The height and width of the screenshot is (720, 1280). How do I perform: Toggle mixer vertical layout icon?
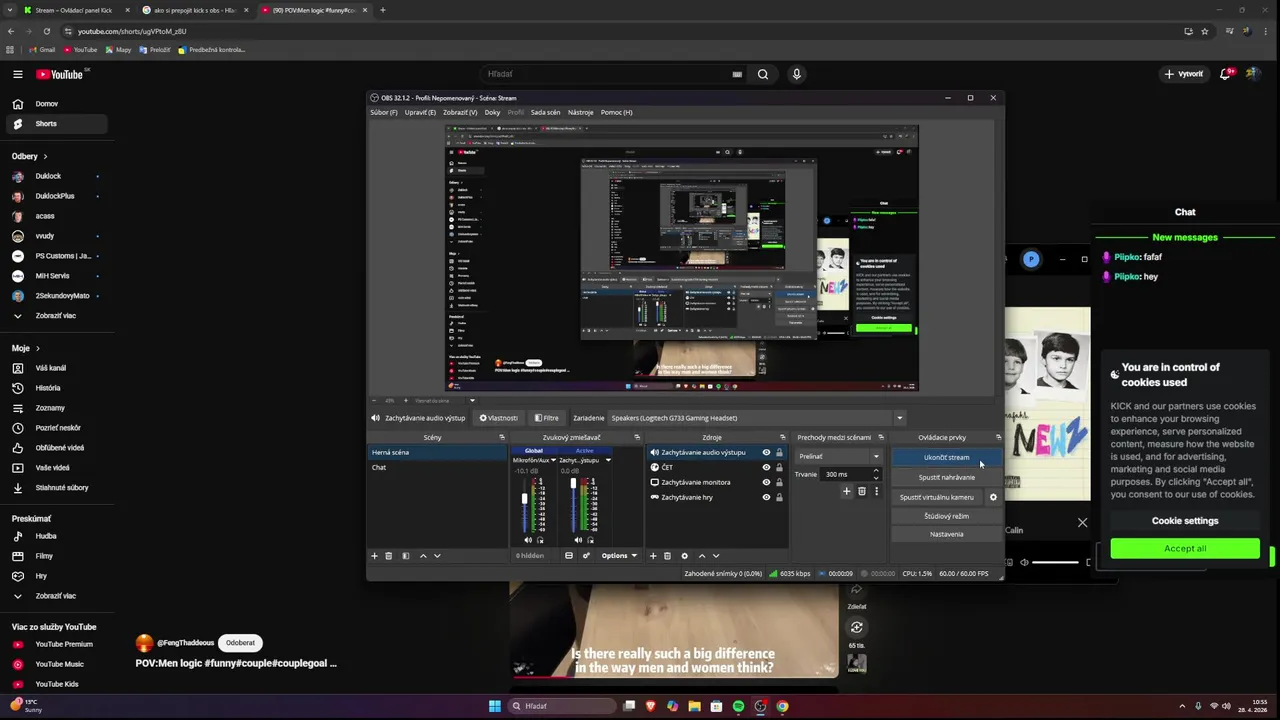pyautogui.click(x=569, y=556)
